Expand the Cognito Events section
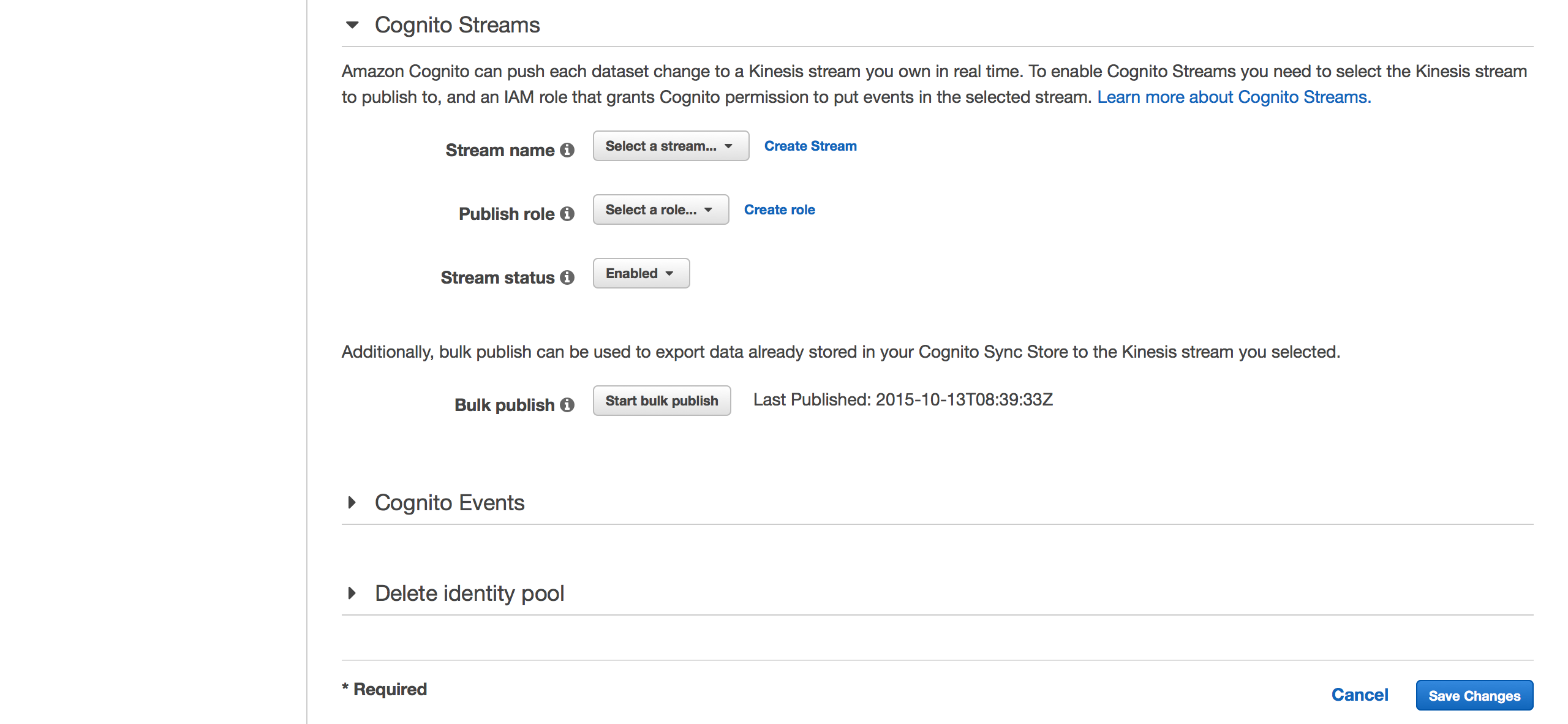 pyautogui.click(x=352, y=503)
